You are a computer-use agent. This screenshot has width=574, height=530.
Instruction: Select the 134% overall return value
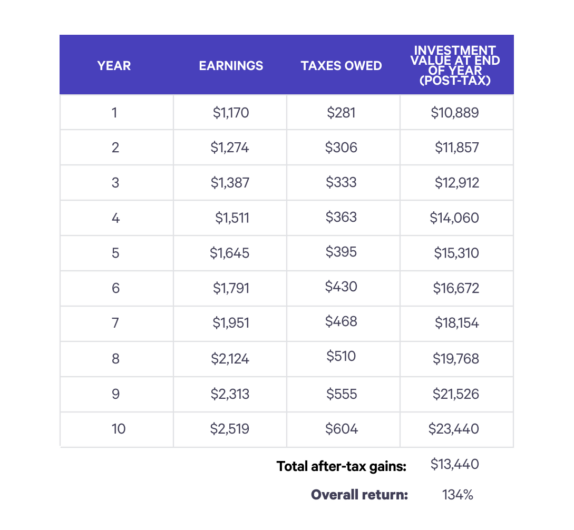[x=458, y=494]
